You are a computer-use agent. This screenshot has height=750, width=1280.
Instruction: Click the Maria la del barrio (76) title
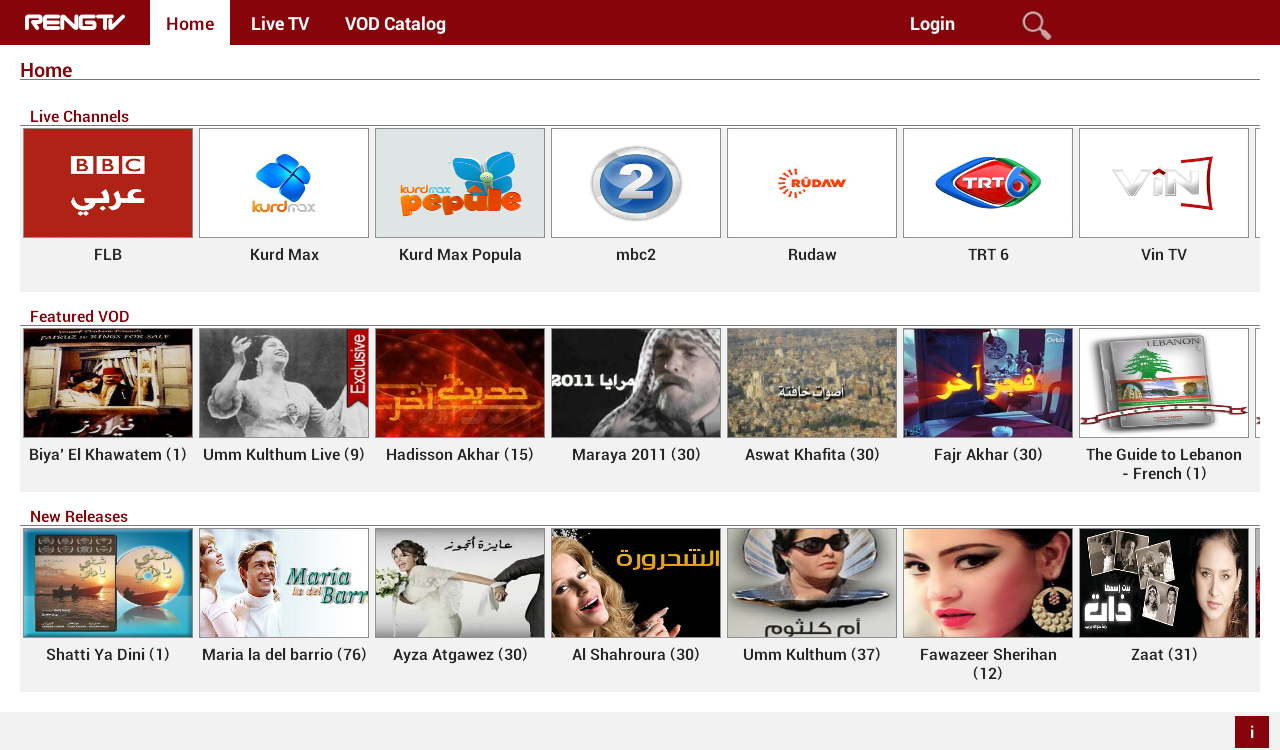pyautogui.click(x=284, y=655)
